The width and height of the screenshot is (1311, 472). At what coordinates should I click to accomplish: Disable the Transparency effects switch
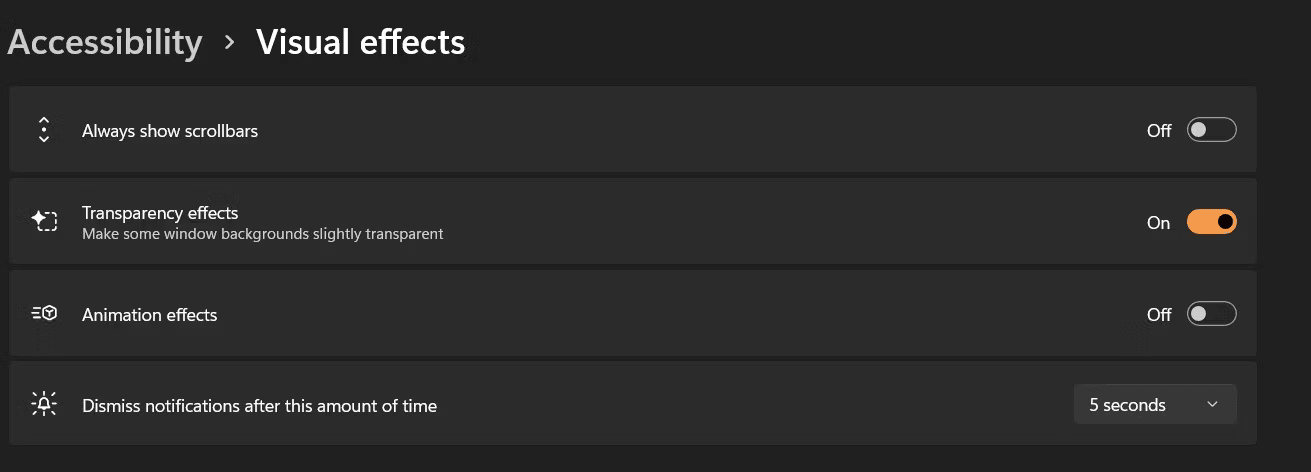pyautogui.click(x=1211, y=222)
